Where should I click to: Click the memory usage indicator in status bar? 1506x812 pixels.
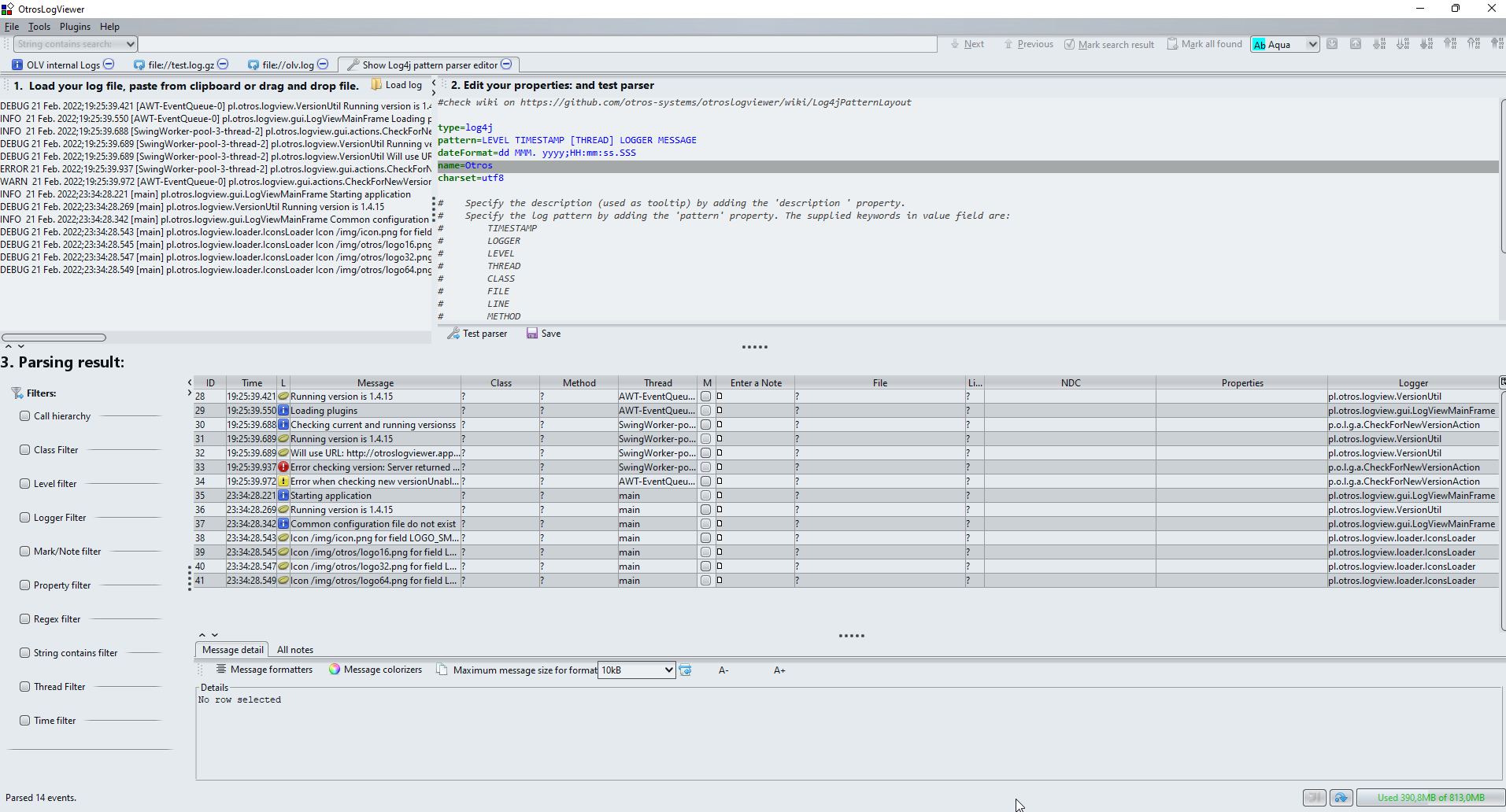[x=1430, y=798]
